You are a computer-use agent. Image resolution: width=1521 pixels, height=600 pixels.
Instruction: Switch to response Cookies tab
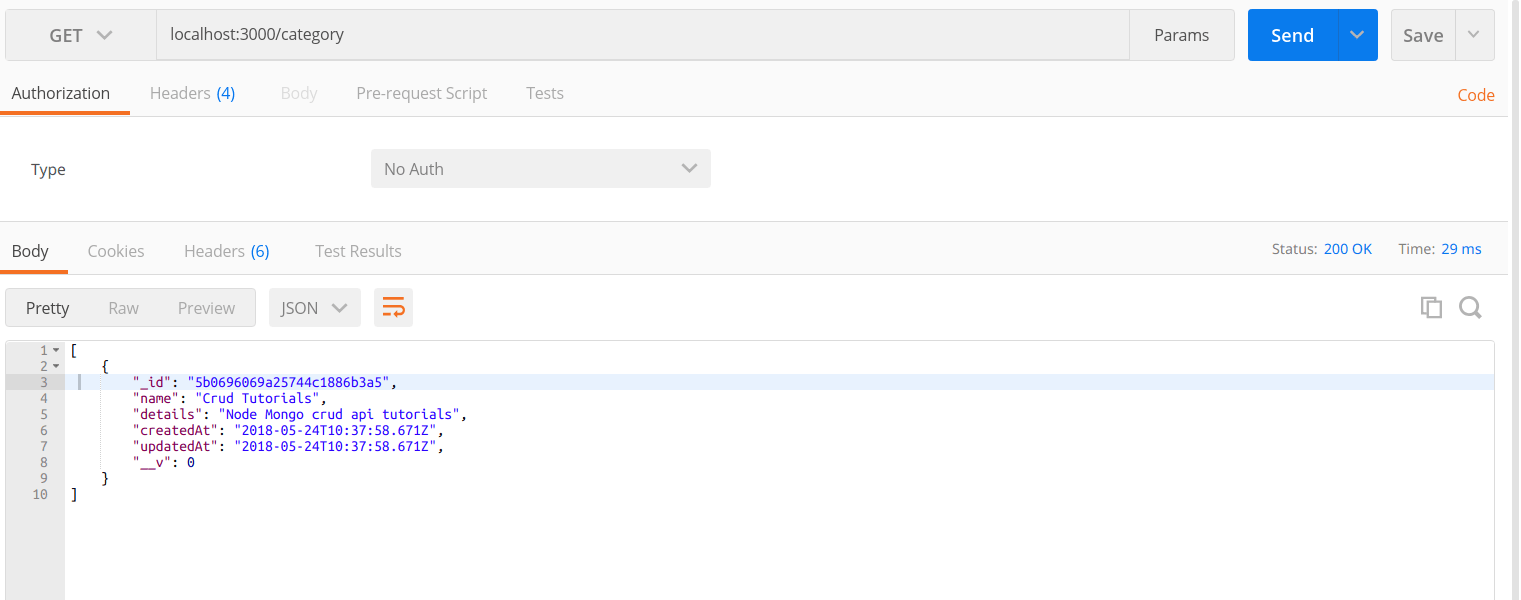116,251
